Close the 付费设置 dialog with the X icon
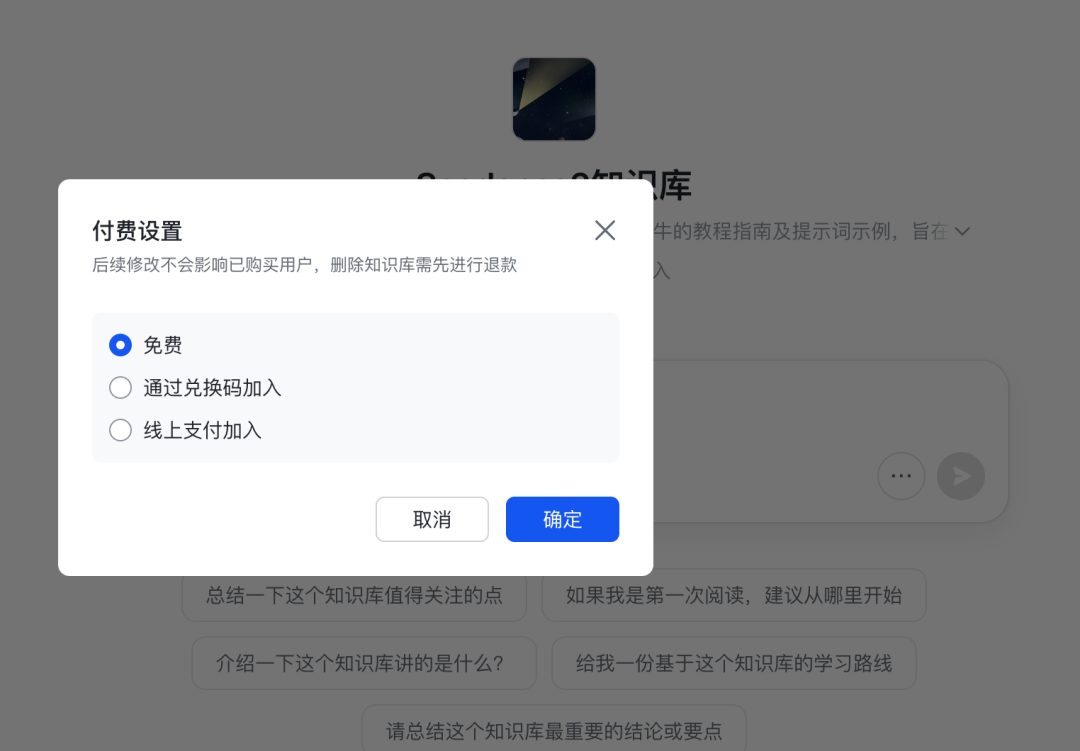Viewport: 1080px width, 751px height. pos(605,230)
